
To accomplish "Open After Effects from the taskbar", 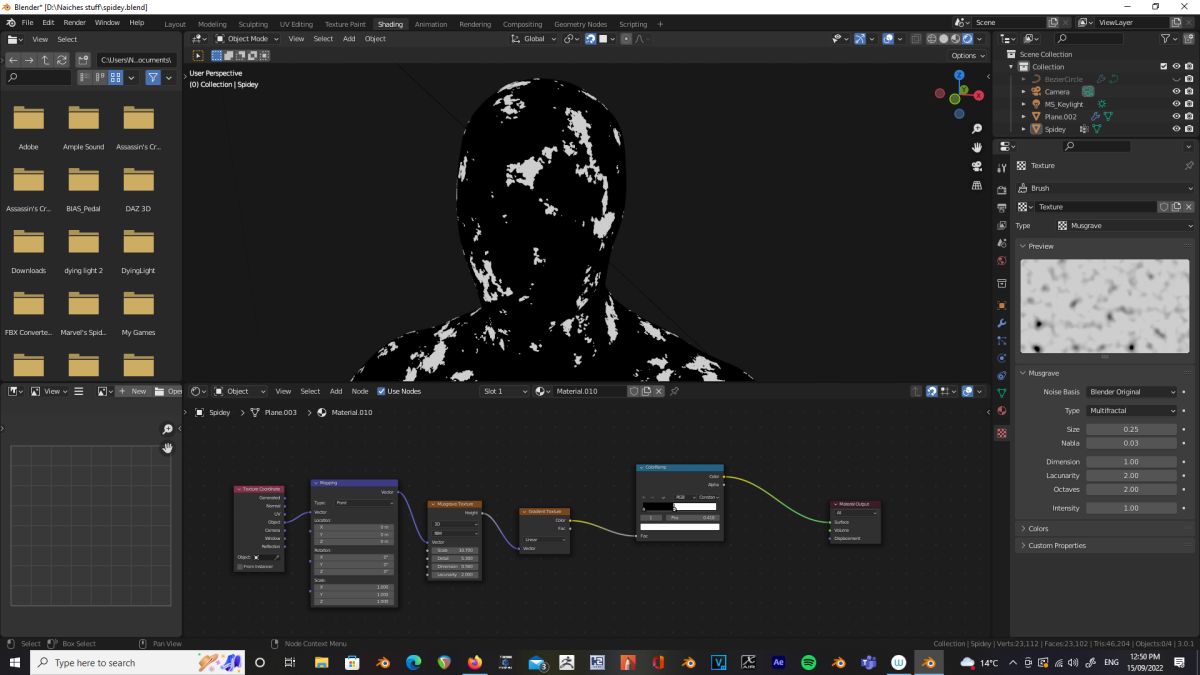I will (x=778, y=662).
